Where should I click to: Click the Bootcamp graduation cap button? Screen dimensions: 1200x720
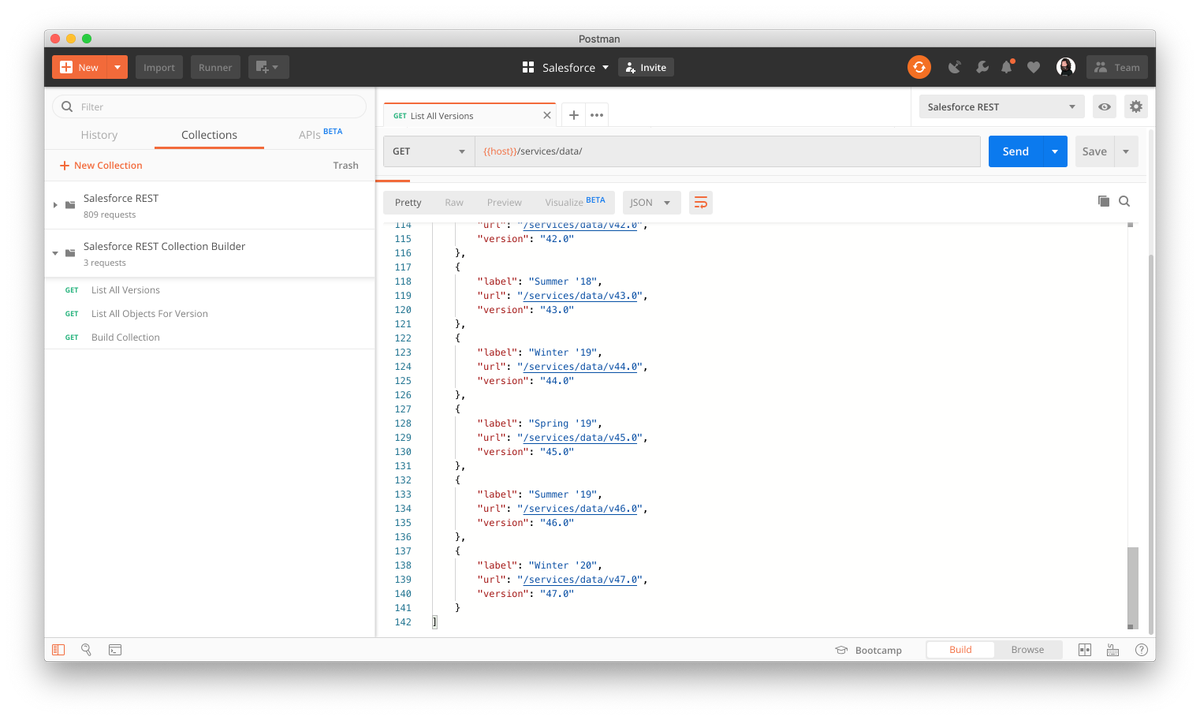[868, 650]
